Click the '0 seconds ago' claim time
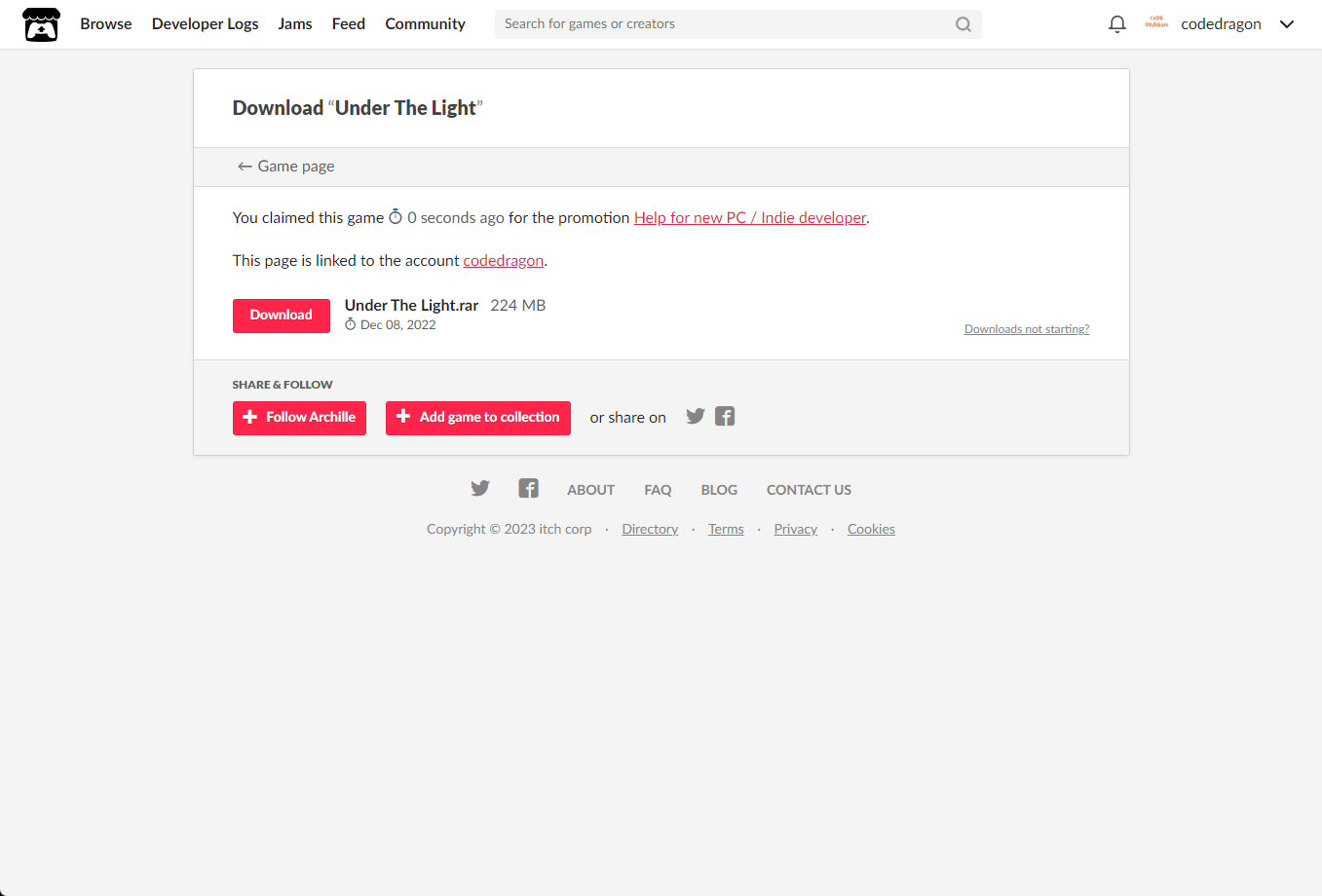 (x=456, y=218)
